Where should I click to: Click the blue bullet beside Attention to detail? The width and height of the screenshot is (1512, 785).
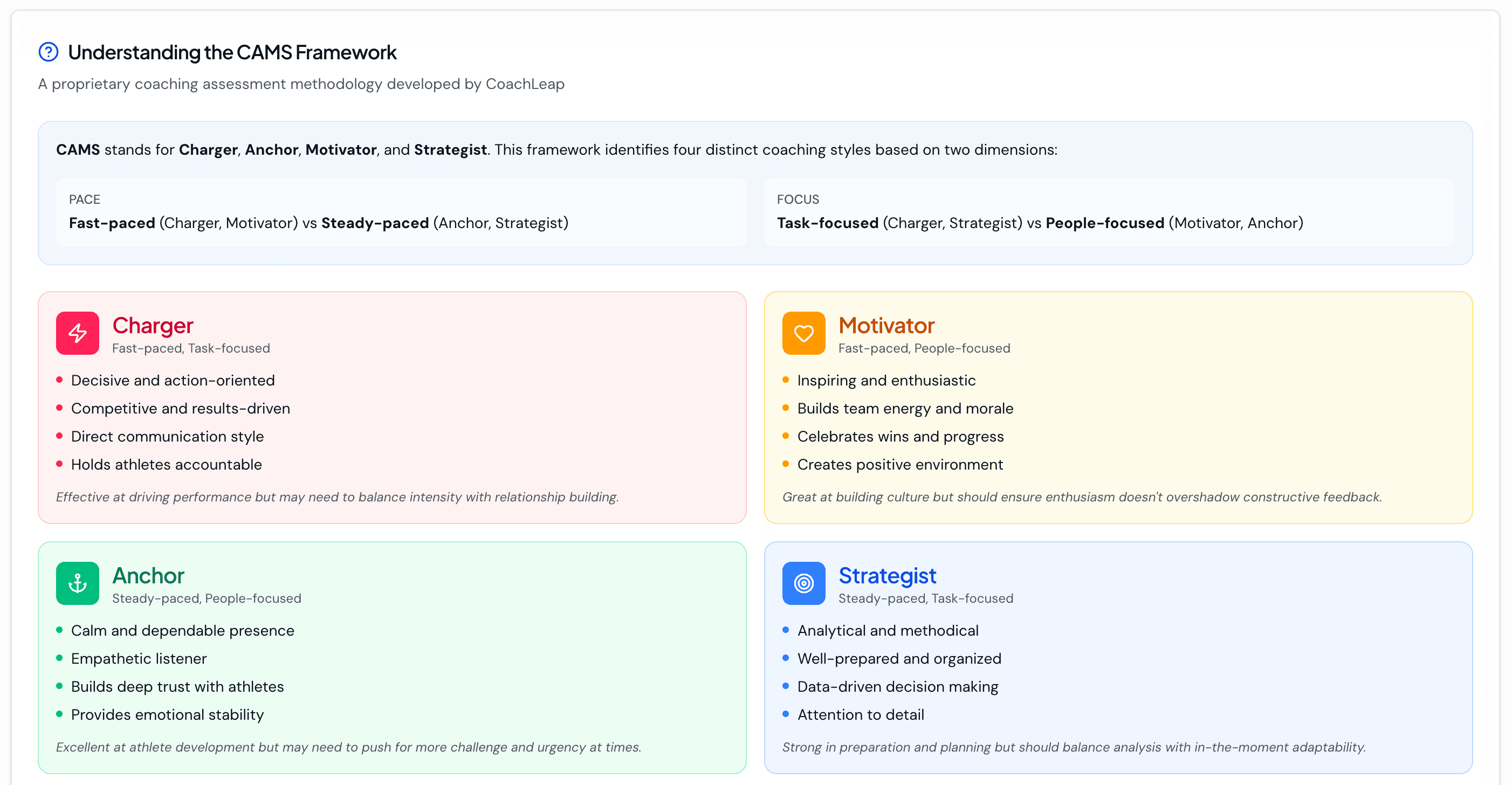coord(786,714)
